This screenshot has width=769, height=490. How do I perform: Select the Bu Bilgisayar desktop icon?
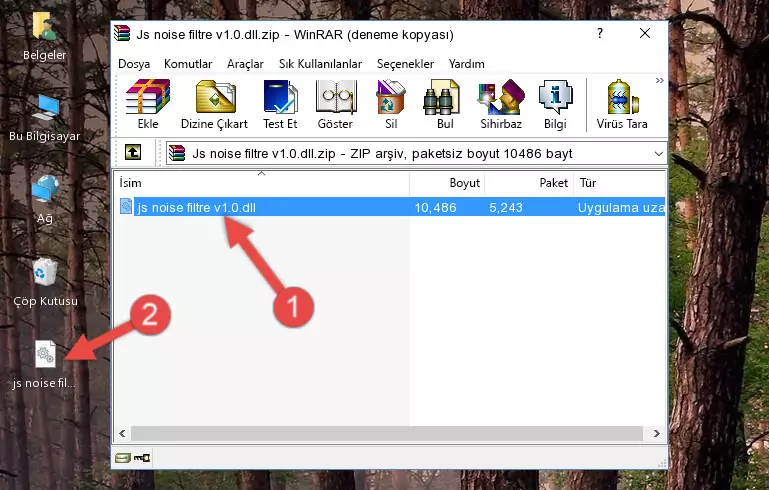(x=45, y=119)
